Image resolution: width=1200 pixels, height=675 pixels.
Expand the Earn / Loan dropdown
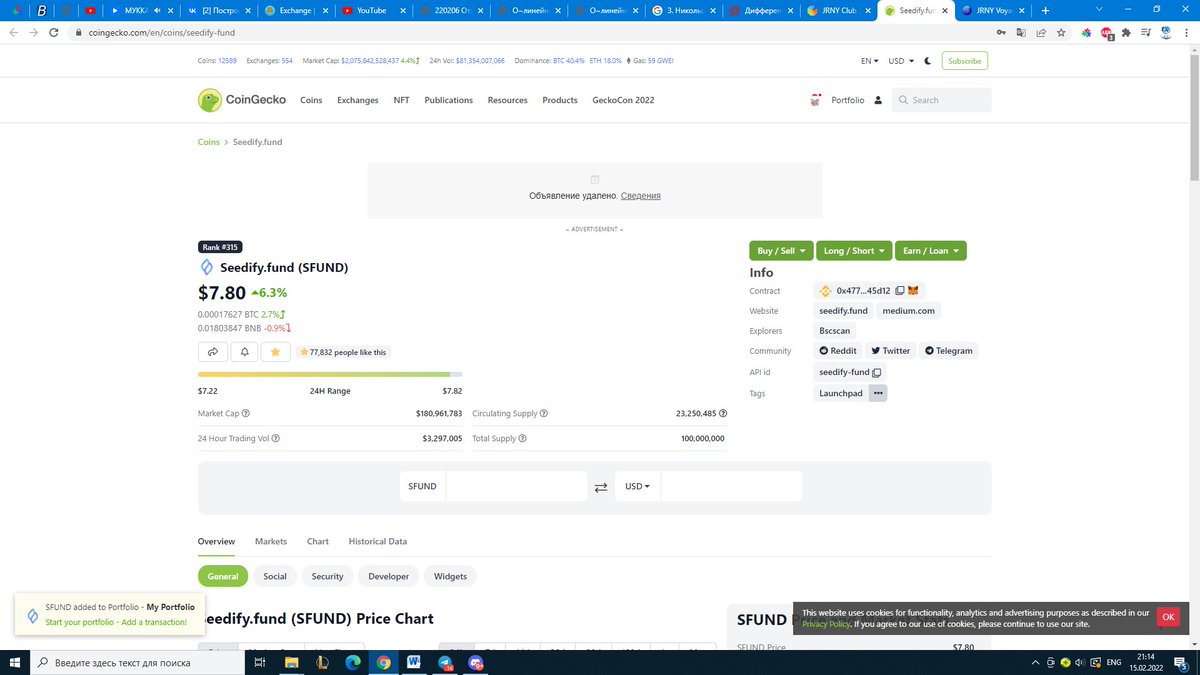[x=931, y=251]
